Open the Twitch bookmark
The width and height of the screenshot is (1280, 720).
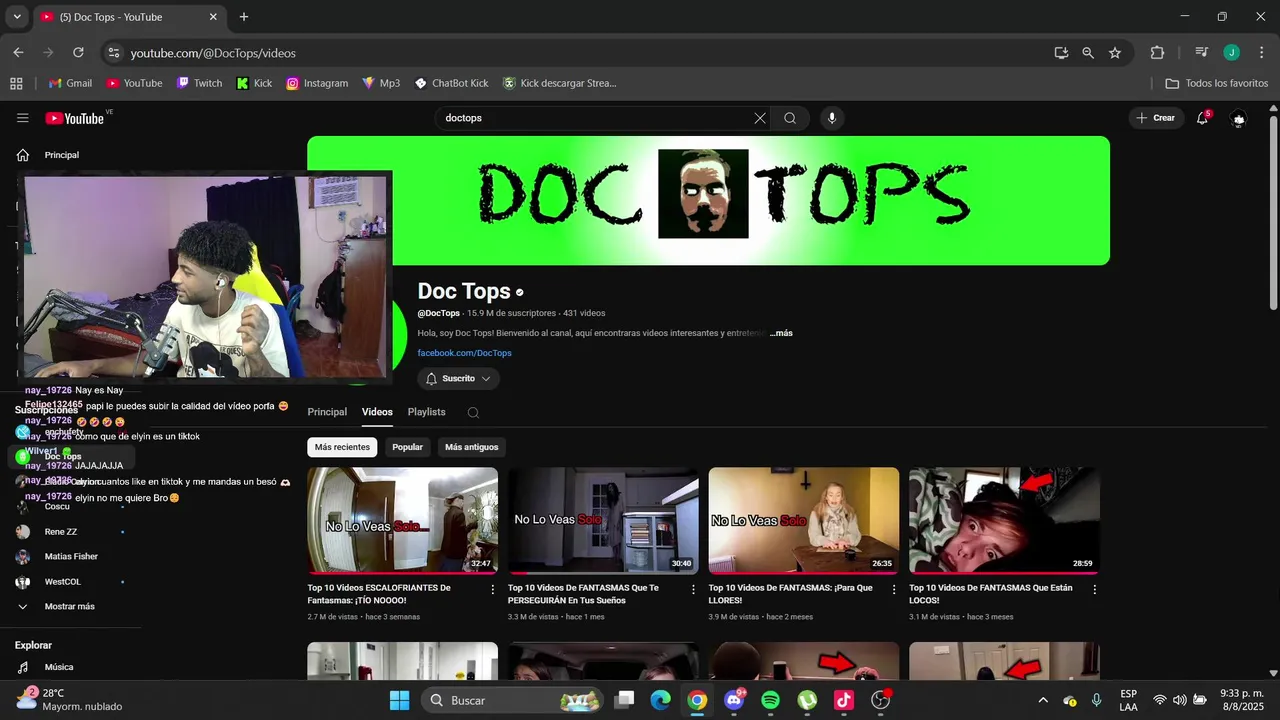click(x=199, y=83)
